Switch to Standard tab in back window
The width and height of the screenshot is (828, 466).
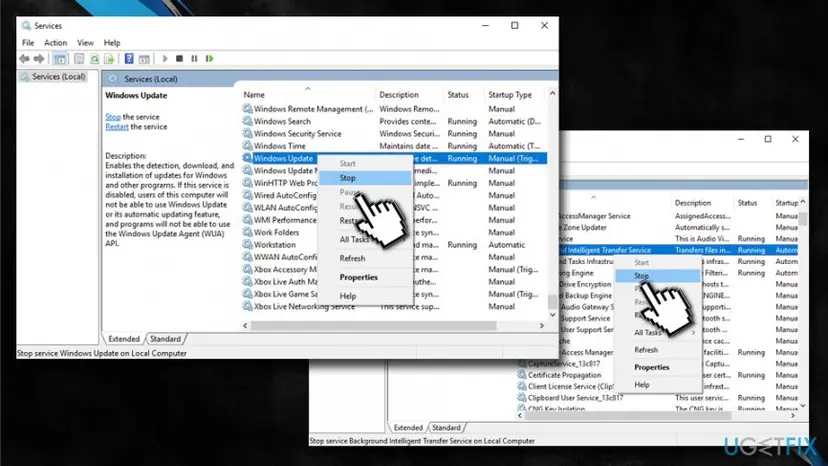pyautogui.click(x=446, y=427)
